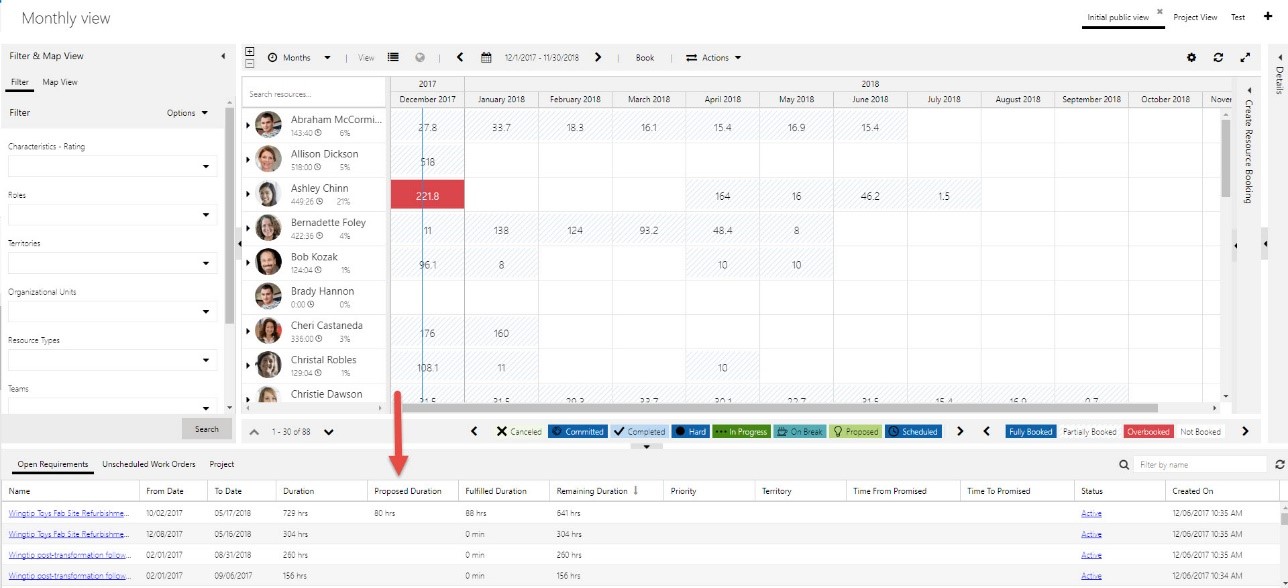The width and height of the screenshot is (1288, 588).
Task: Expand all resource rows
Action: pos(249,52)
